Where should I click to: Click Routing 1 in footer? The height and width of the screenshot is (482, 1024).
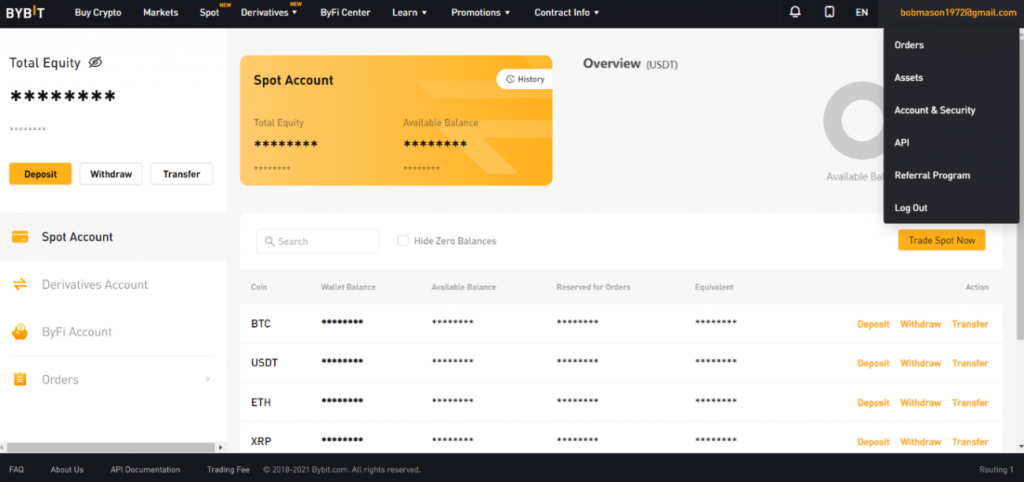click(x=997, y=470)
